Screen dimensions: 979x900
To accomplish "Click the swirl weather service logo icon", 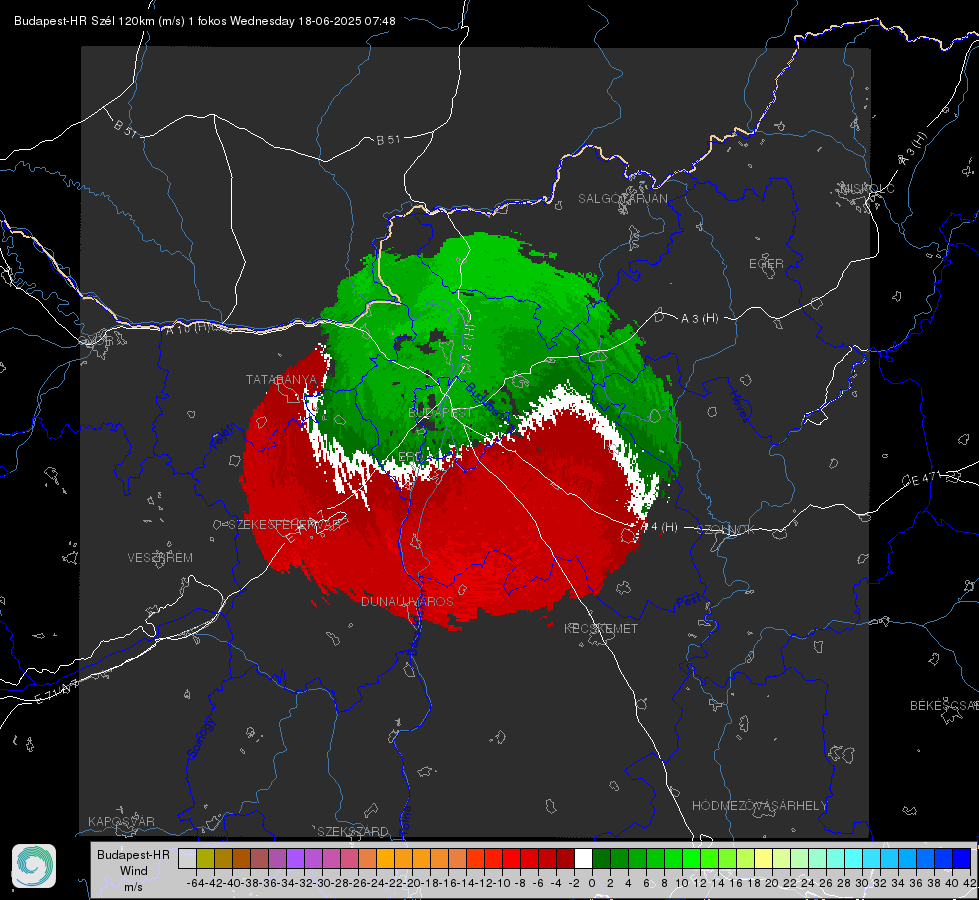I will pyautogui.click(x=34, y=866).
